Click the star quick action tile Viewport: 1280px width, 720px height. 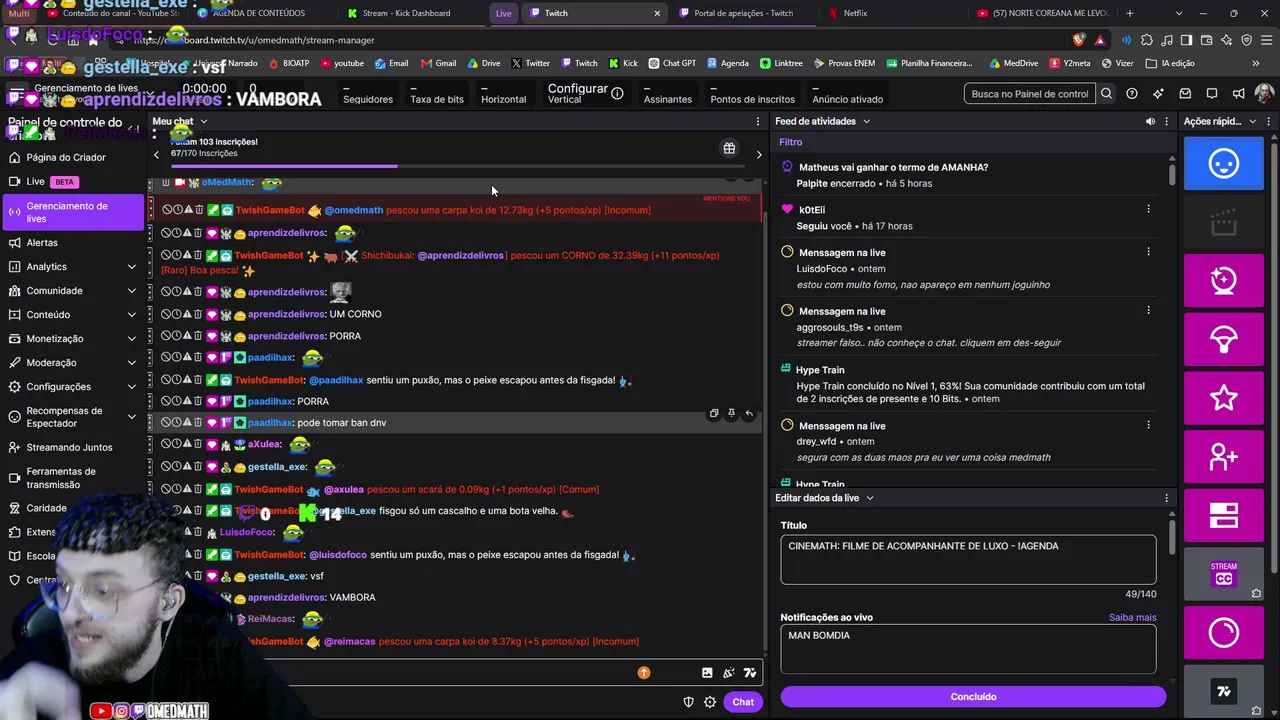tap(1224, 398)
